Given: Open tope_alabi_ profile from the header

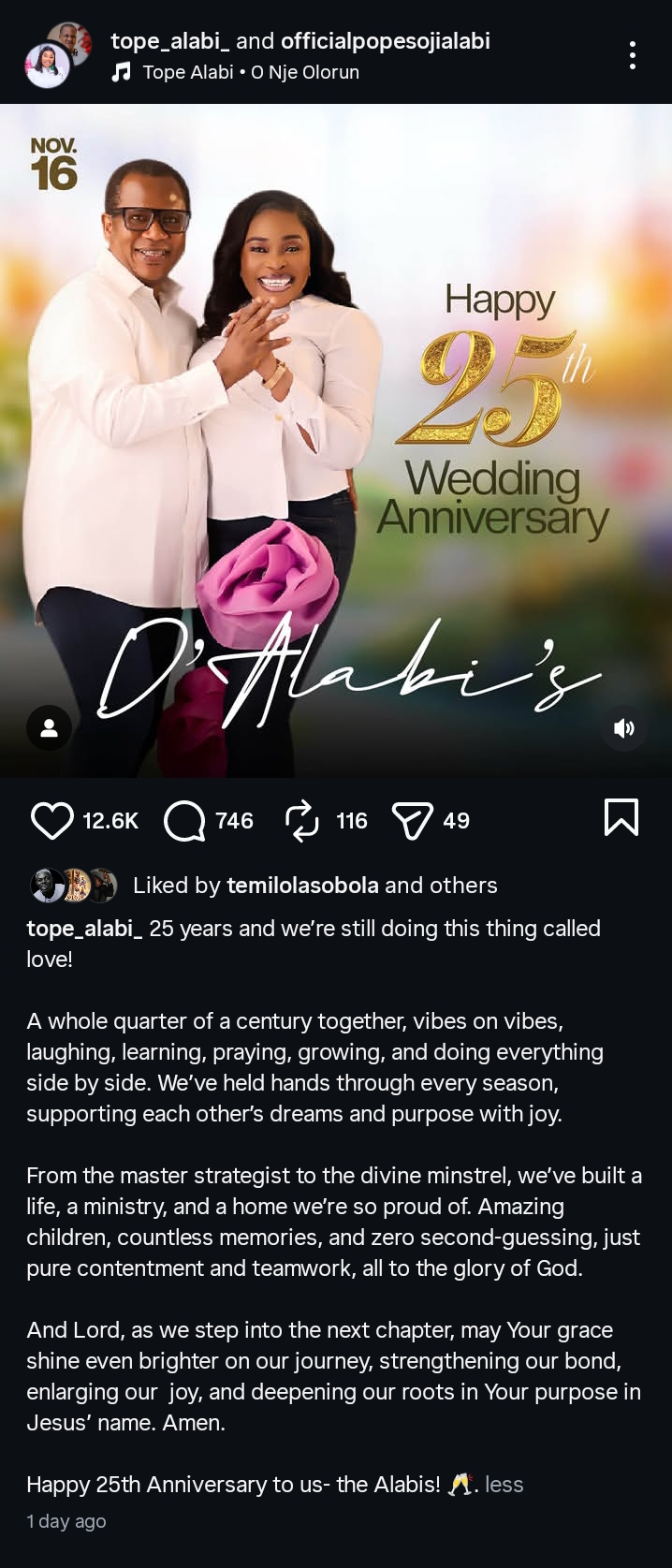Looking at the screenshot, I should tap(170, 41).
